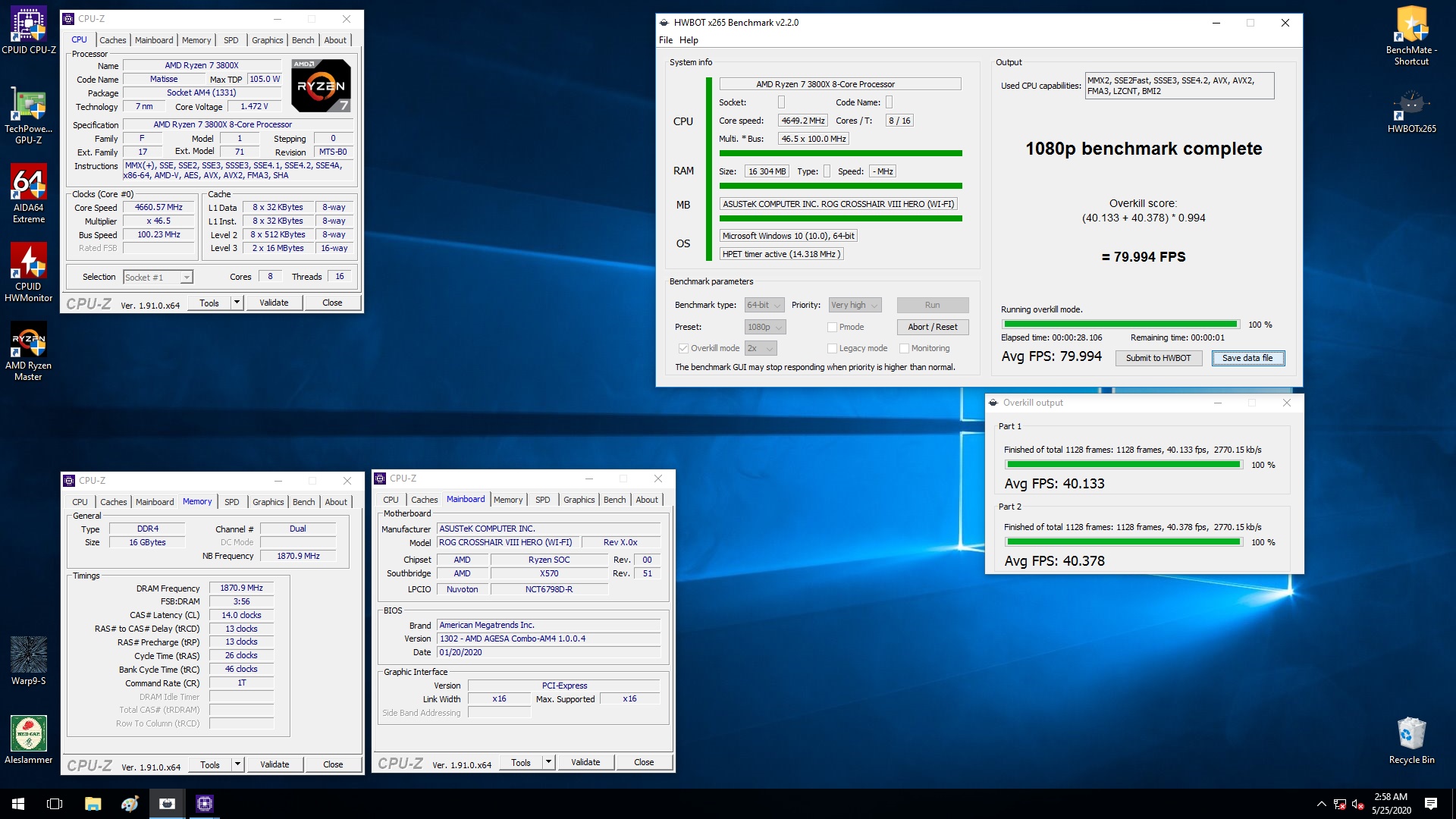Open the Preset 1080p dropdown

coord(765,327)
